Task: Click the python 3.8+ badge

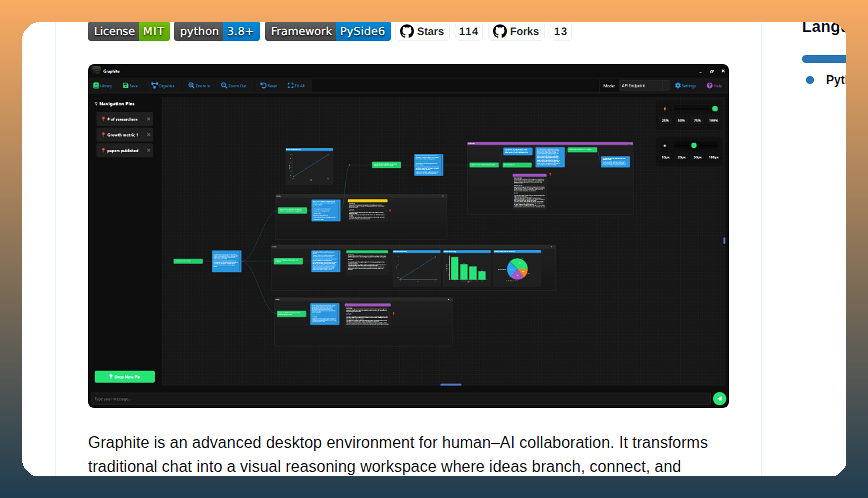Action: (217, 32)
